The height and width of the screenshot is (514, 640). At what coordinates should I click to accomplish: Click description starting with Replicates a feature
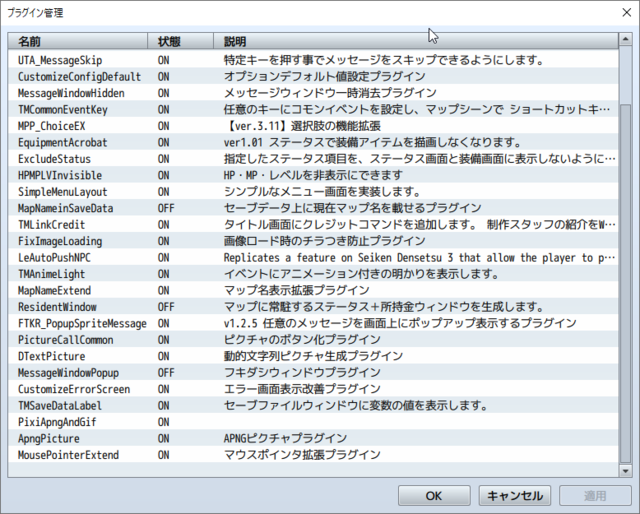pos(419,258)
